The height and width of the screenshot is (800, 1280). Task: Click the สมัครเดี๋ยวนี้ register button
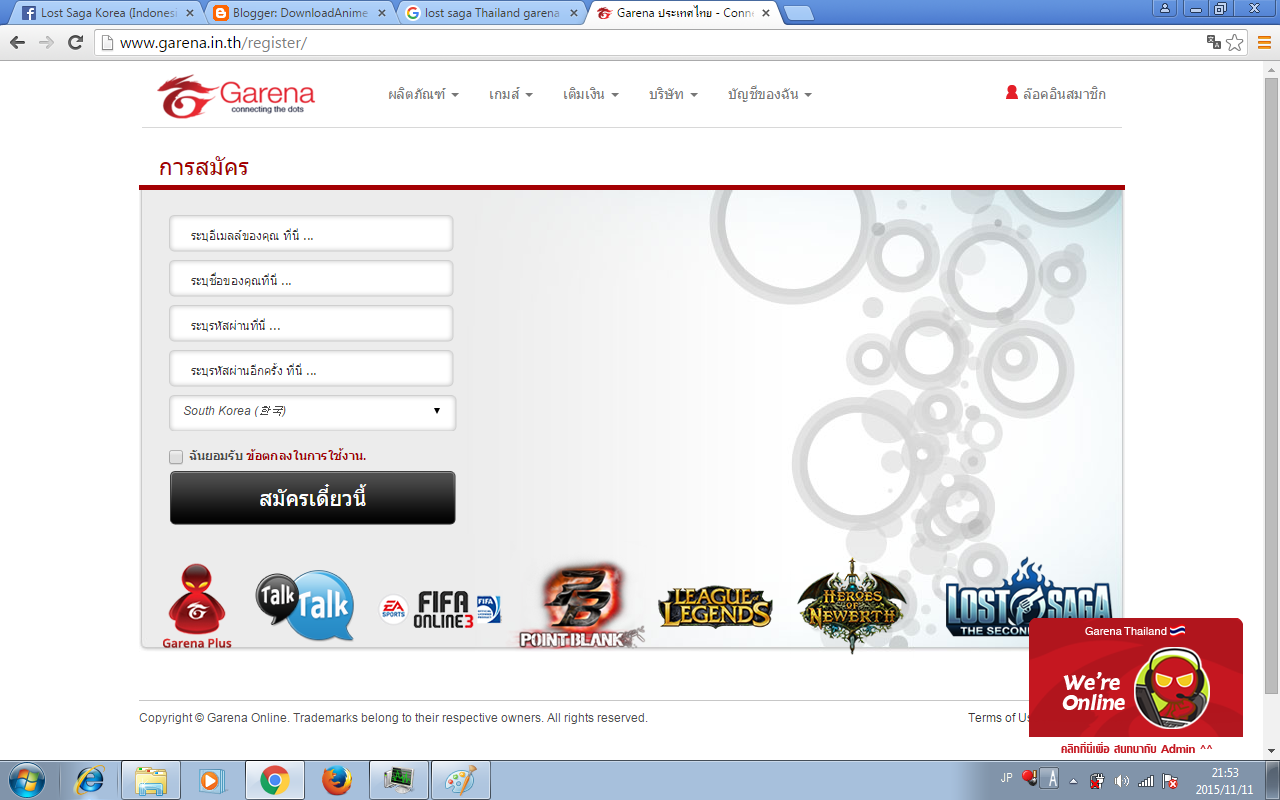[313, 498]
